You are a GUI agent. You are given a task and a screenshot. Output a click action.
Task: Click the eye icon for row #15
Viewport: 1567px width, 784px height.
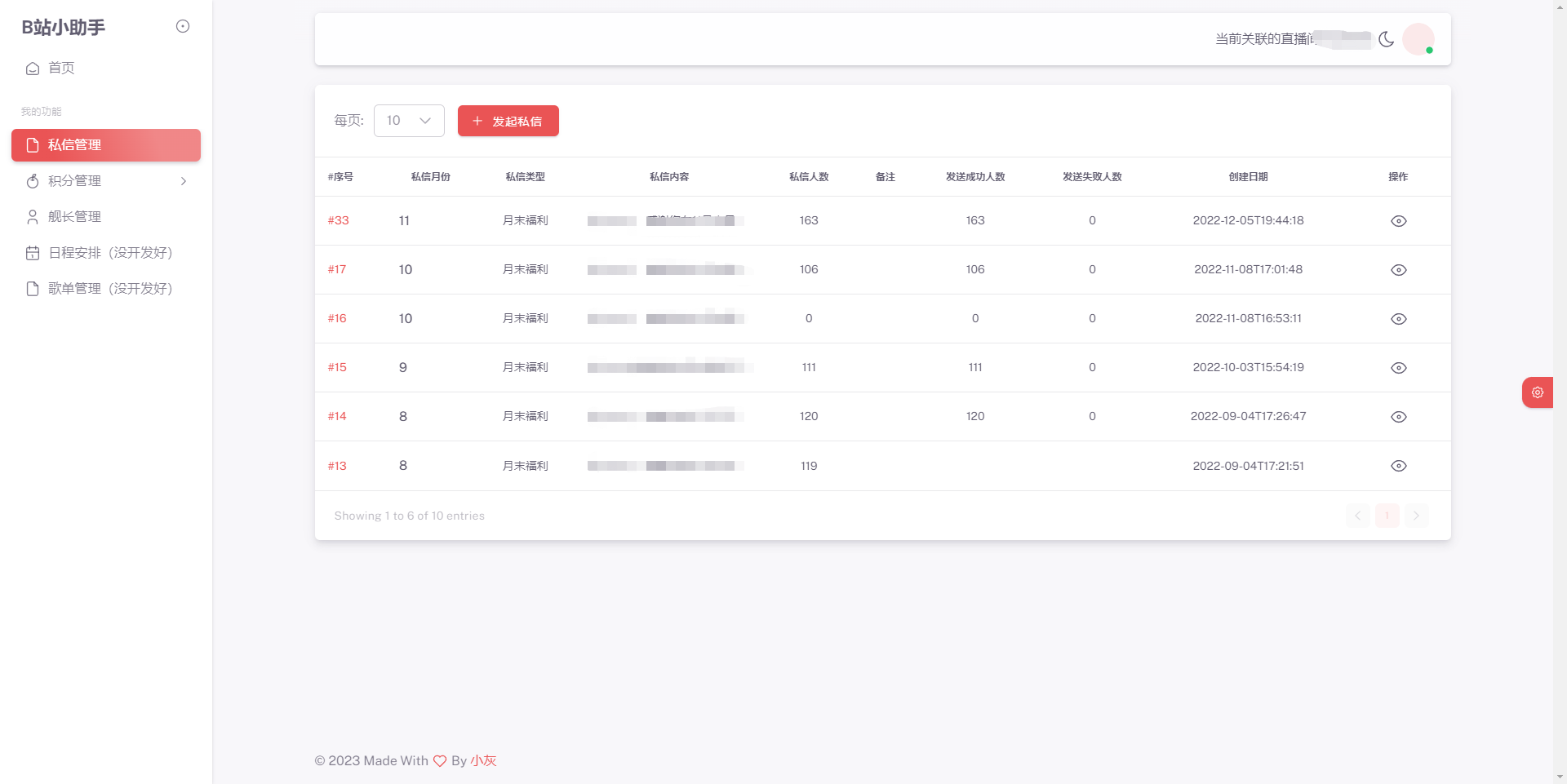click(x=1398, y=368)
